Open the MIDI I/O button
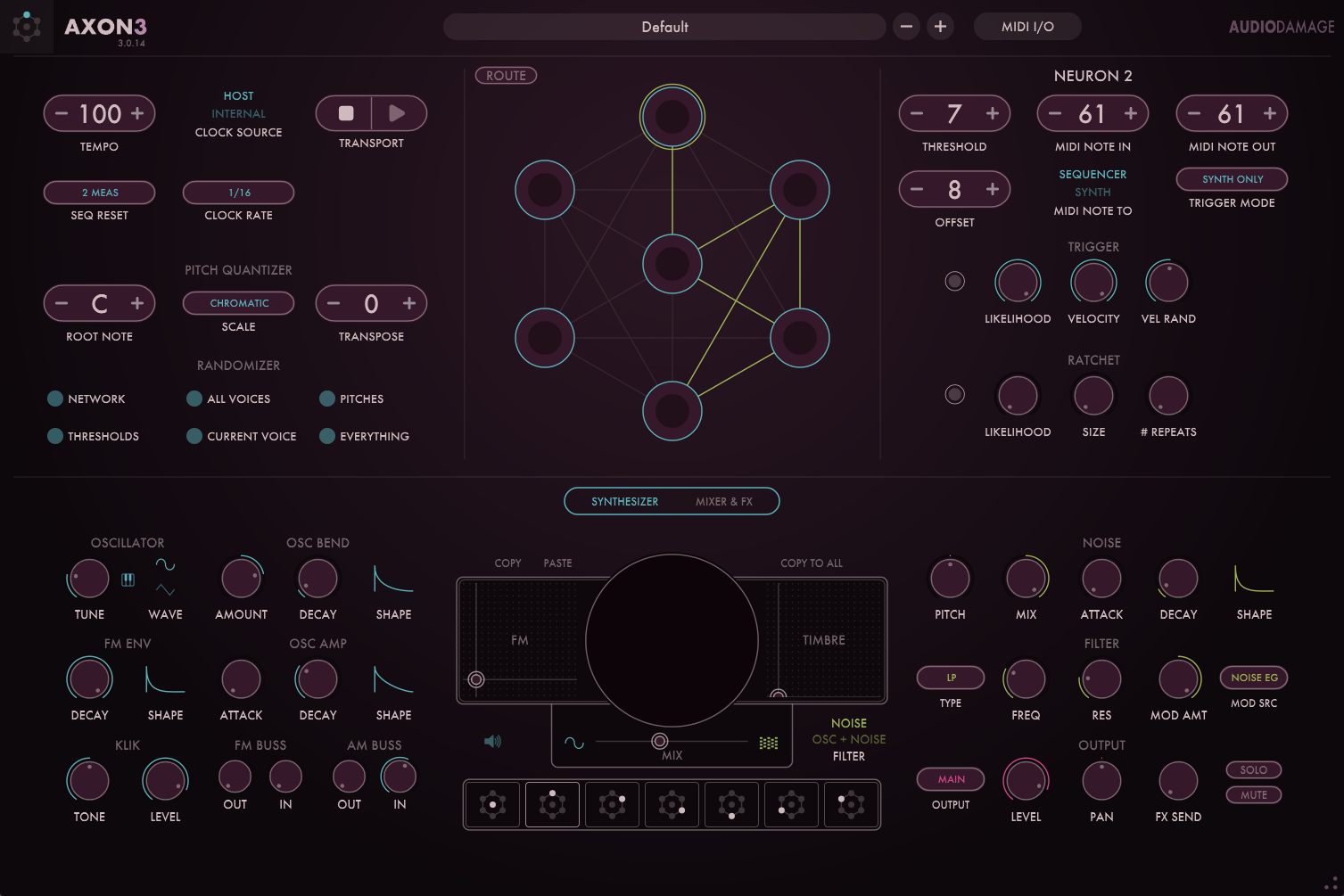This screenshot has width=1344, height=896. [1027, 27]
